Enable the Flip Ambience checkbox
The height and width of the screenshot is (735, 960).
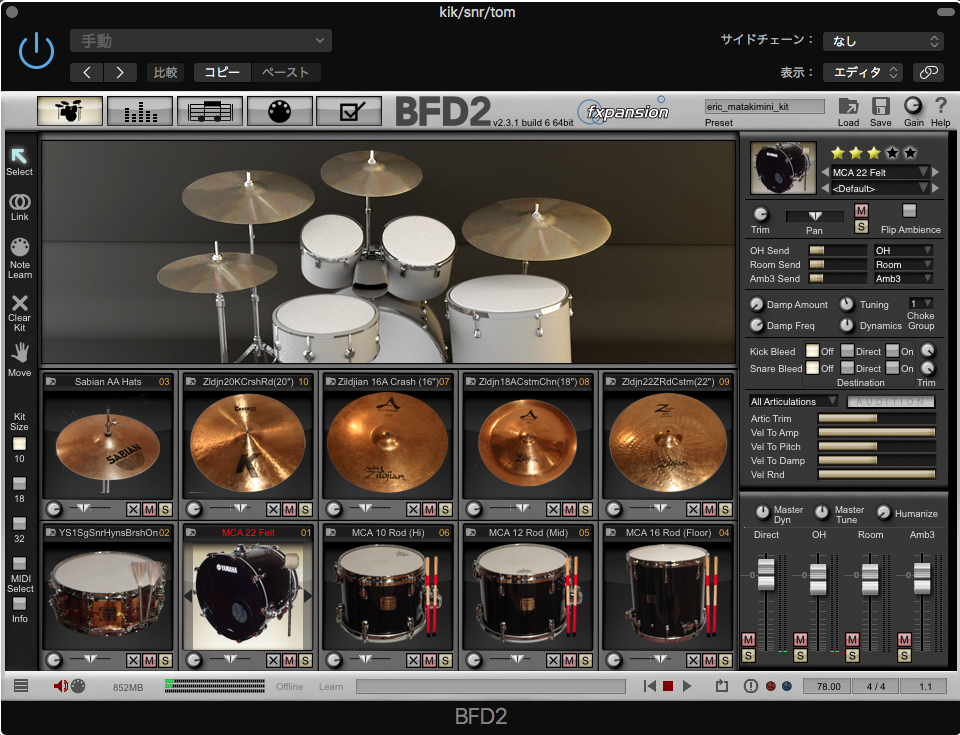[x=909, y=211]
